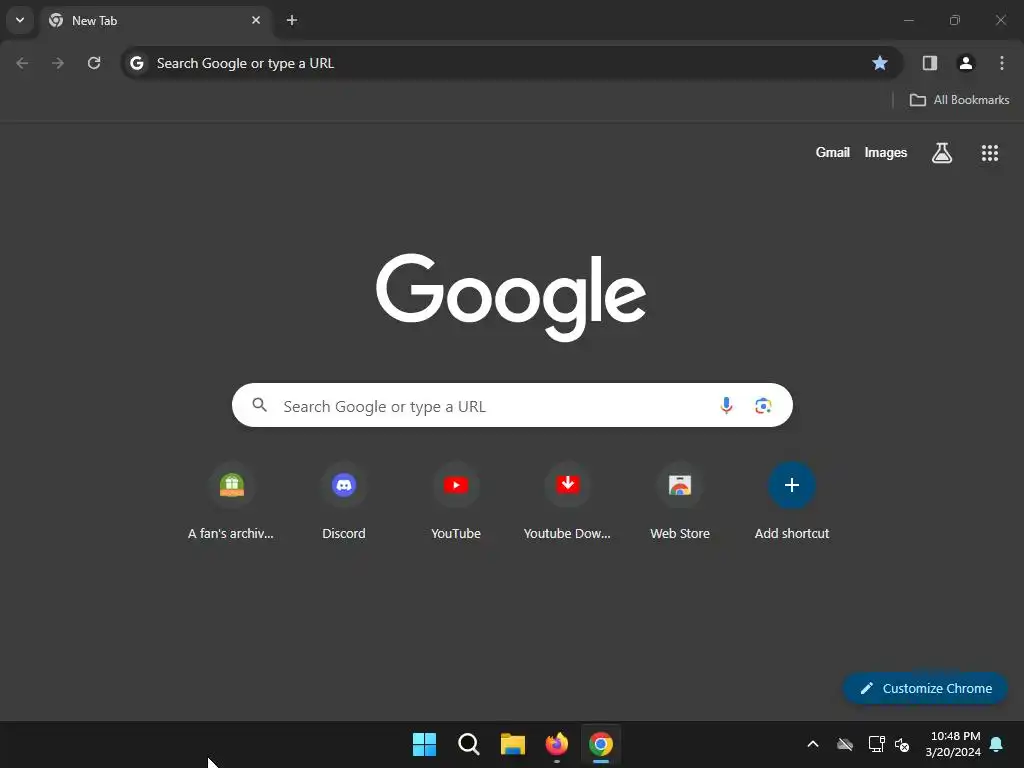Open the Chrome profile icon
This screenshot has height=768, width=1024.
966,63
